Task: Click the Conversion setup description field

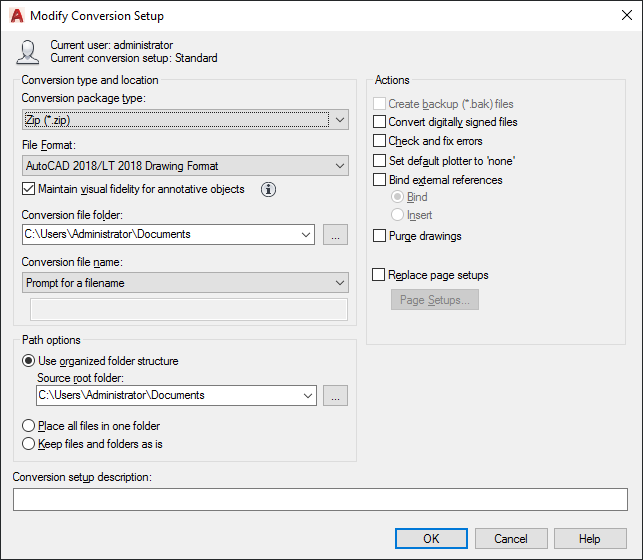Action: click(x=320, y=498)
